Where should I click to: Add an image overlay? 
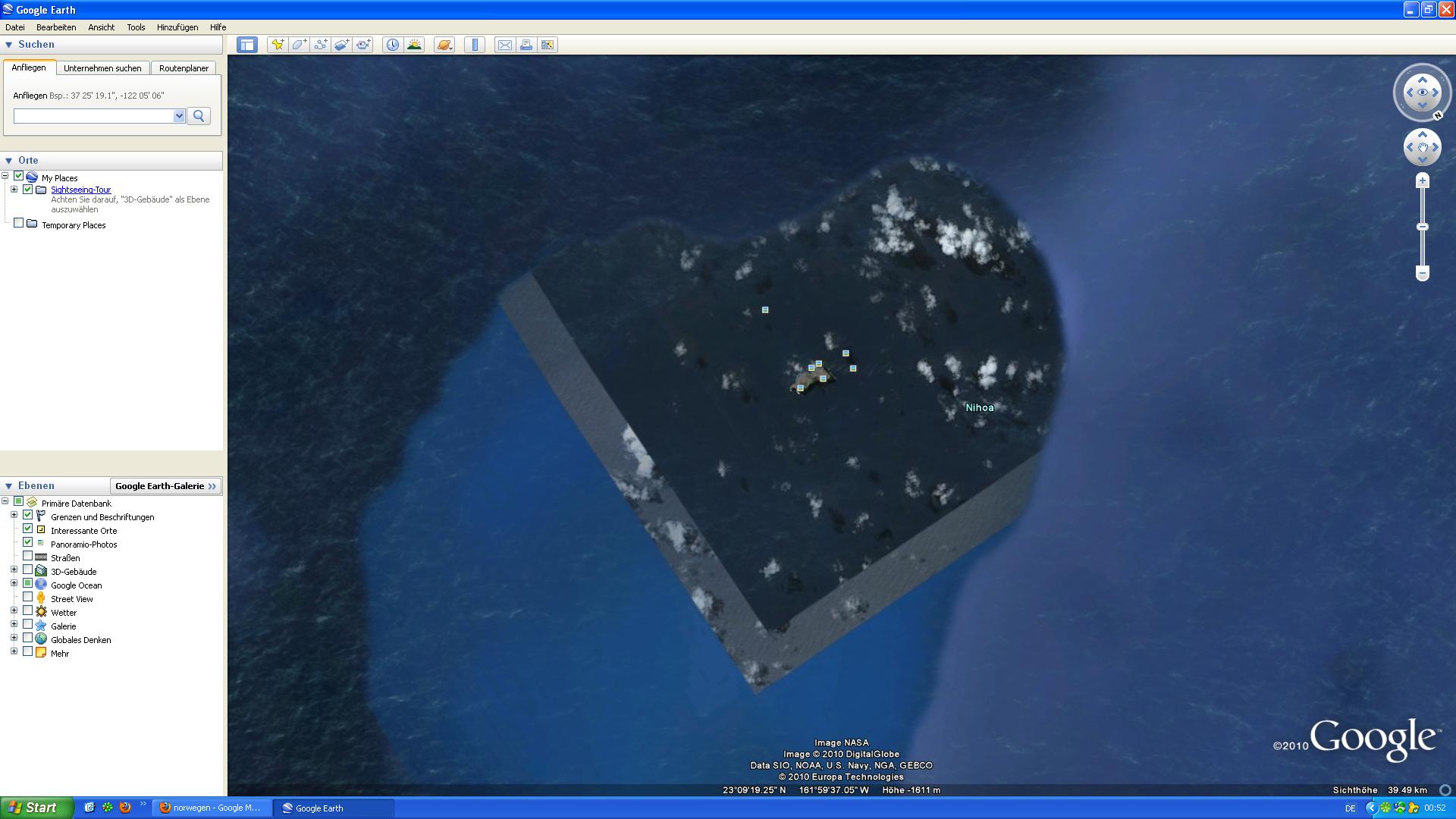341,45
